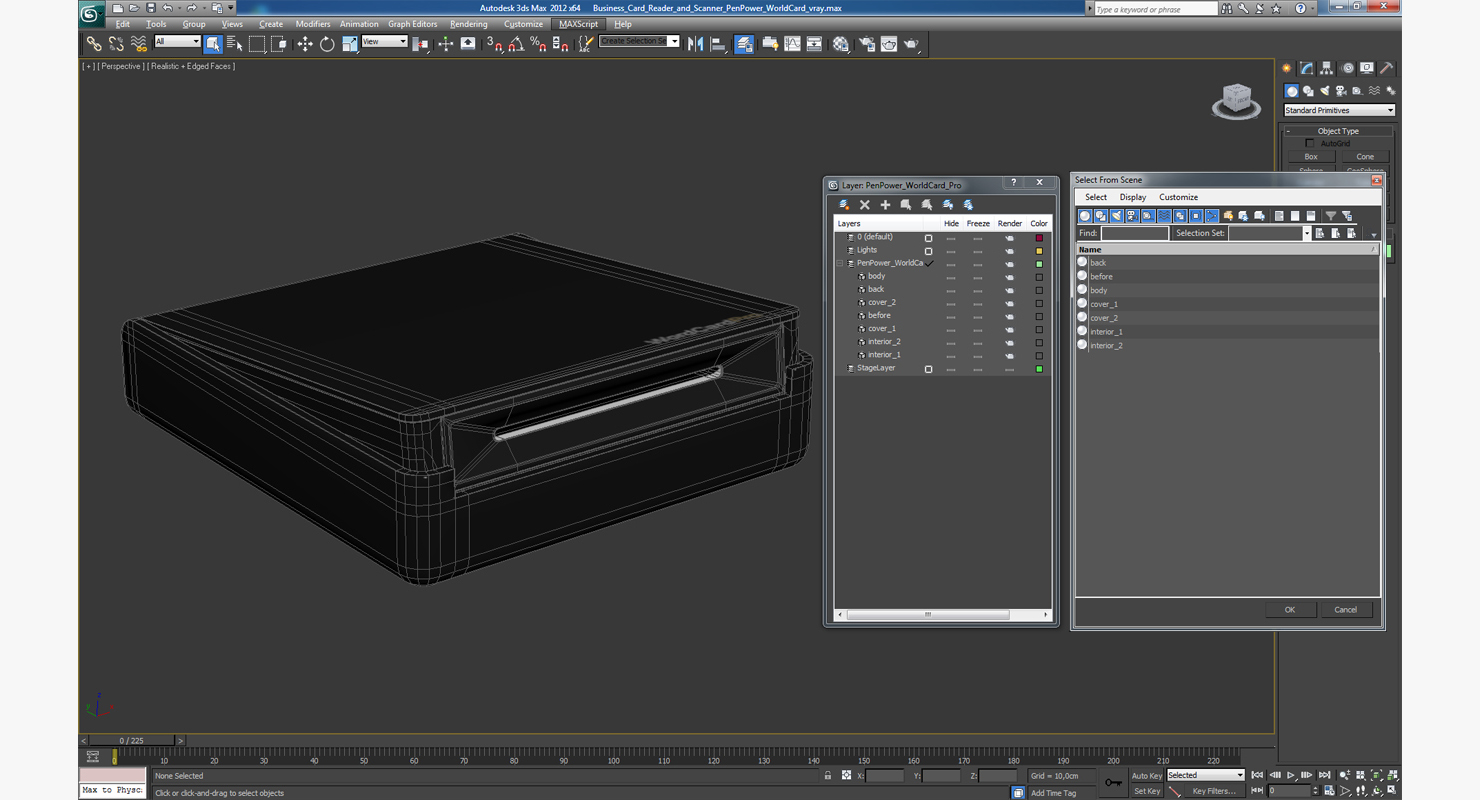Toggle the Angle Snap icon

(516, 44)
